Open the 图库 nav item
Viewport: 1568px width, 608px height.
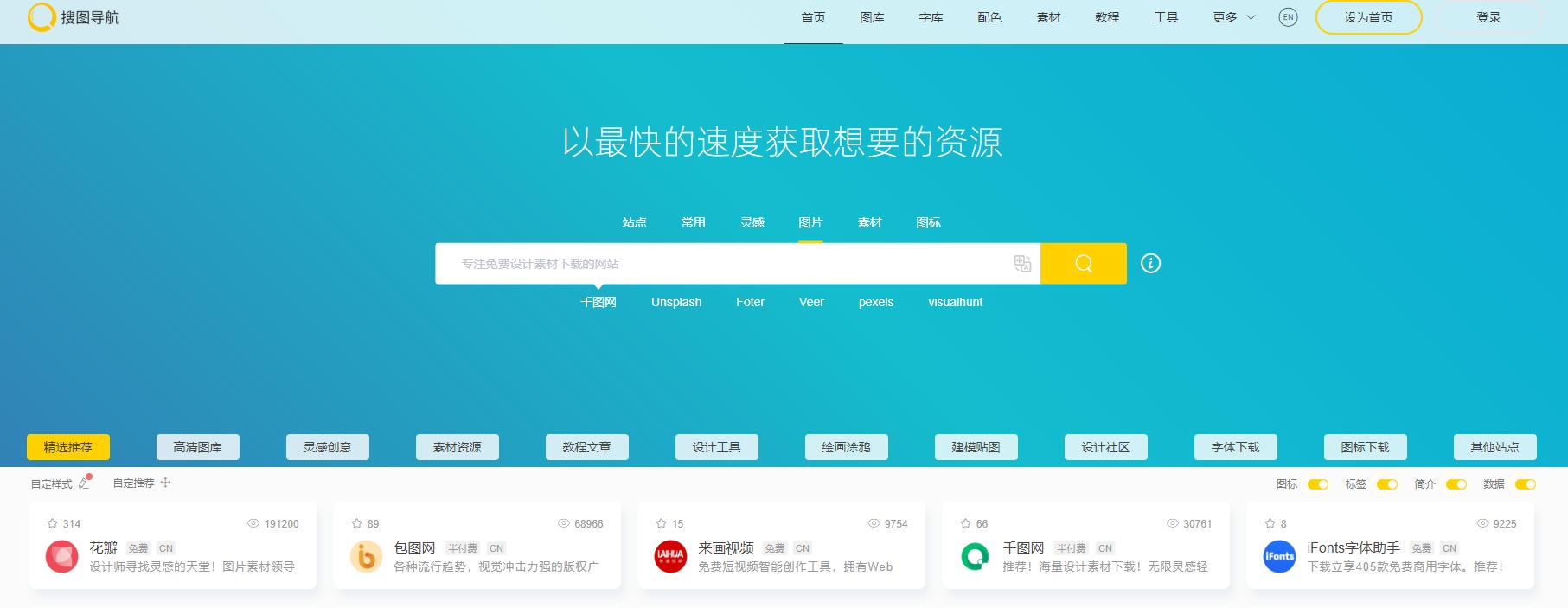tap(873, 17)
